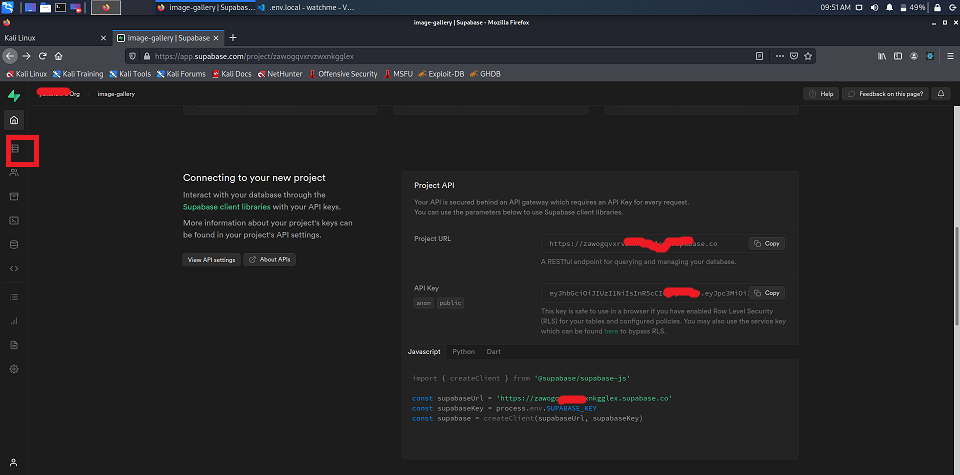Switch to .env.local VS Code taskbar window

[x=306, y=7]
